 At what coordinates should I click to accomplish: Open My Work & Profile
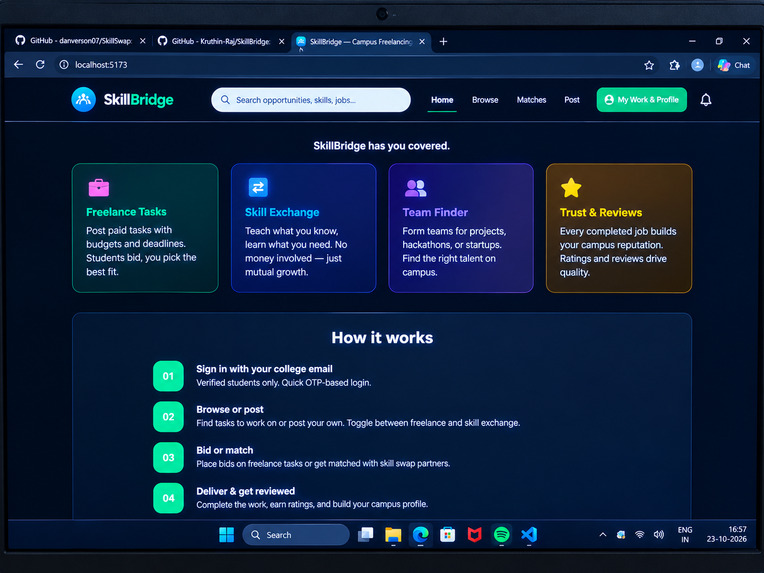point(642,100)
